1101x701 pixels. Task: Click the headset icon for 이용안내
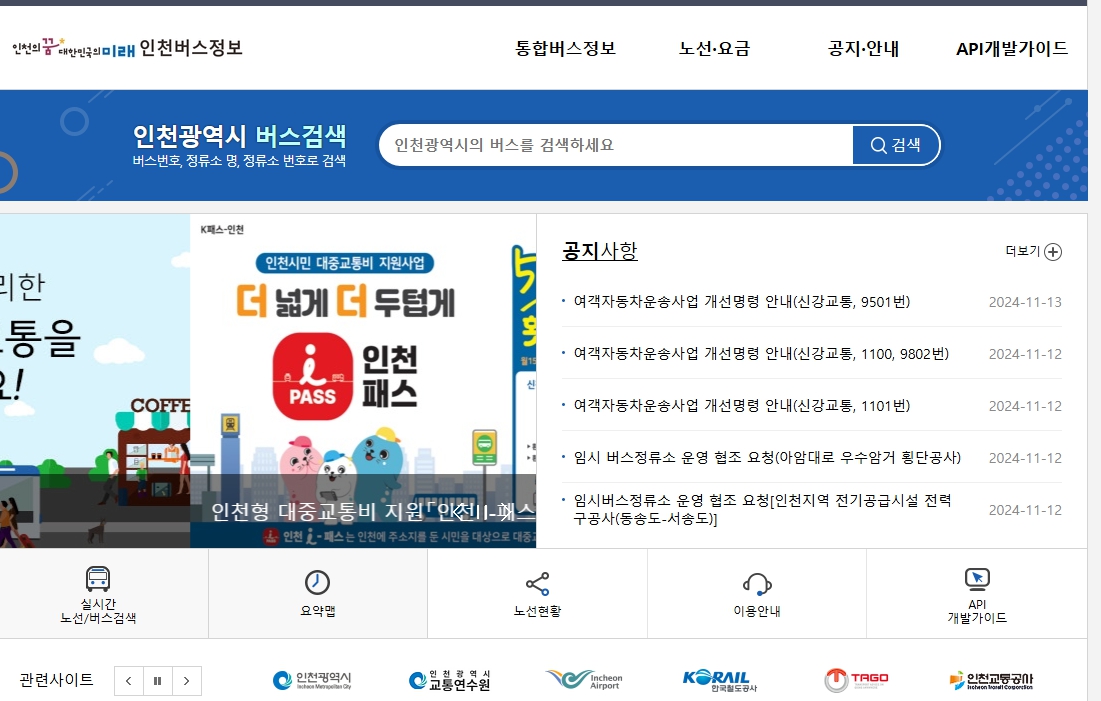pos(757,584)
